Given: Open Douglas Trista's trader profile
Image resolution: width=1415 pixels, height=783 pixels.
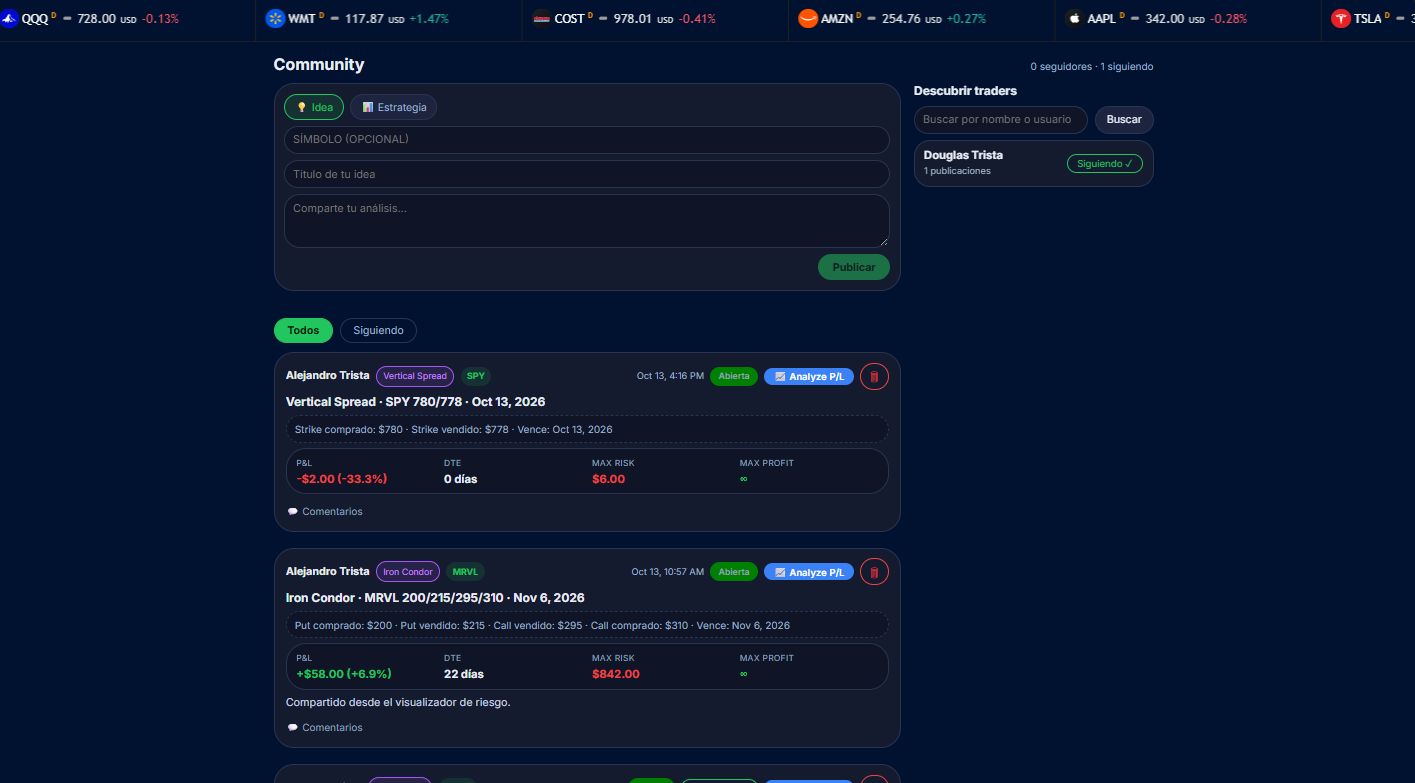Looking at the screenshot, I should click(963, 155).
